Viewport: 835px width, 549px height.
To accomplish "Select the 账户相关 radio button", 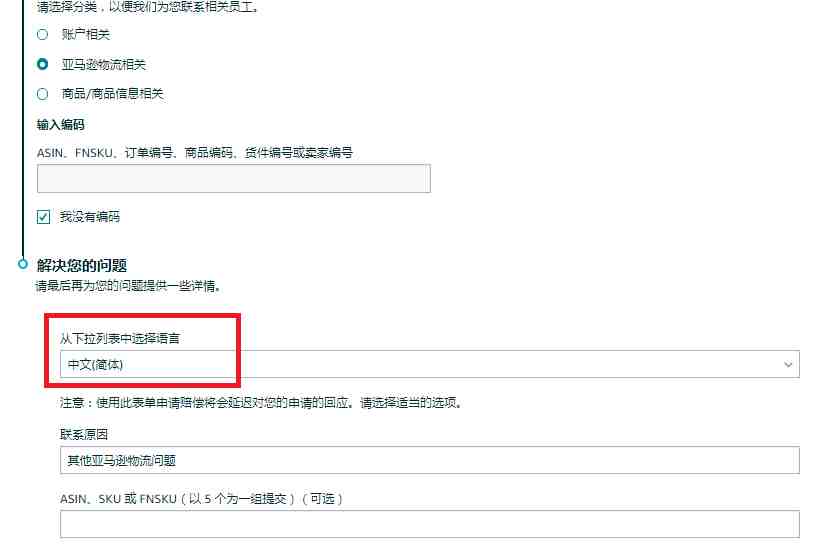I will (x=43, y=35).
